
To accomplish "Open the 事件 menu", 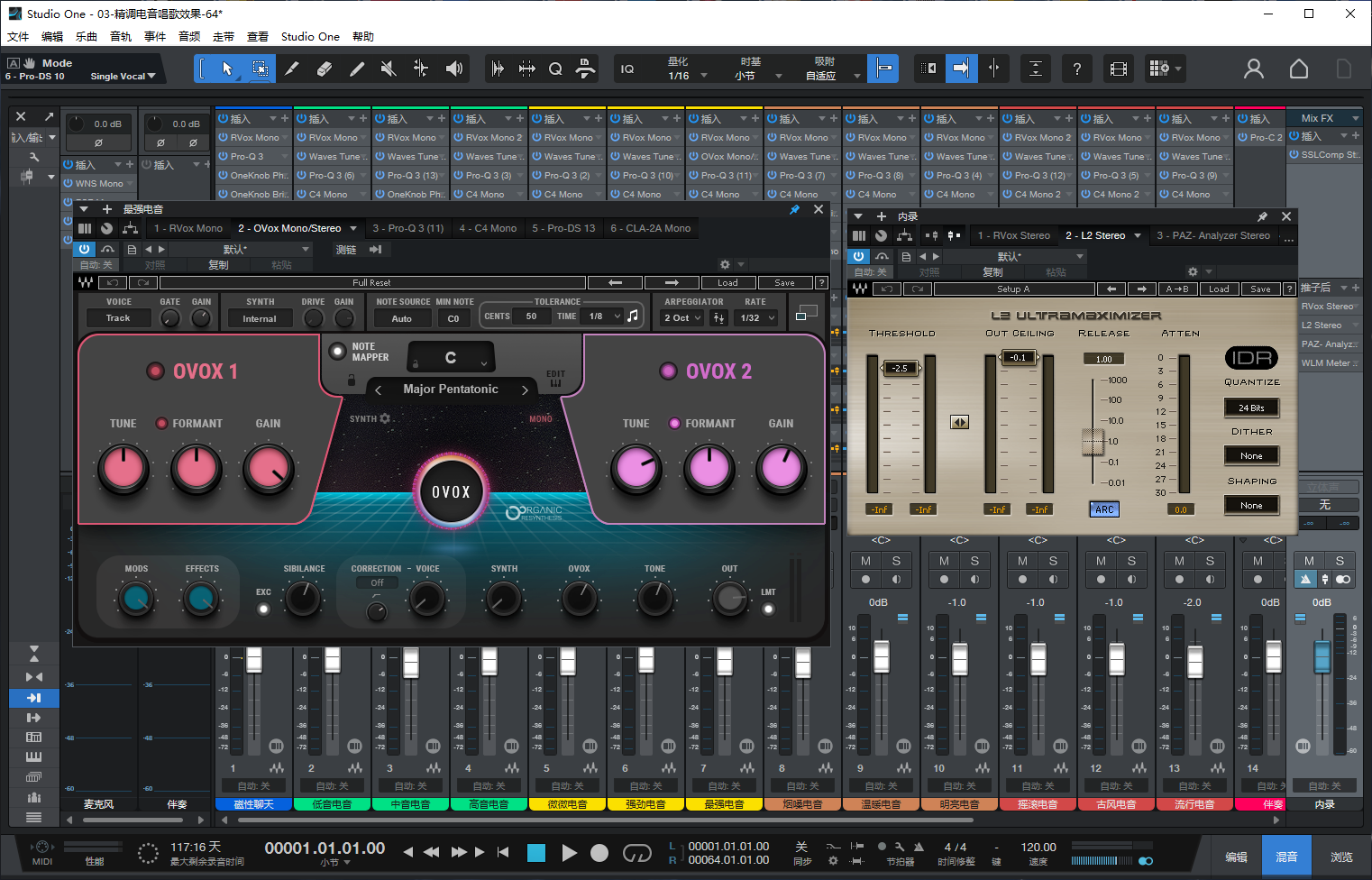I will pos(154,36).
